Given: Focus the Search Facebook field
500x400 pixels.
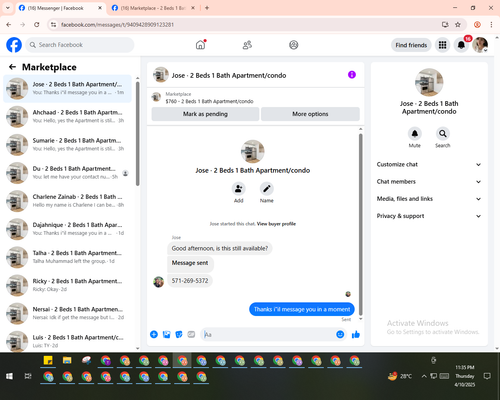Looking at the screenshot, I should 80,45.
